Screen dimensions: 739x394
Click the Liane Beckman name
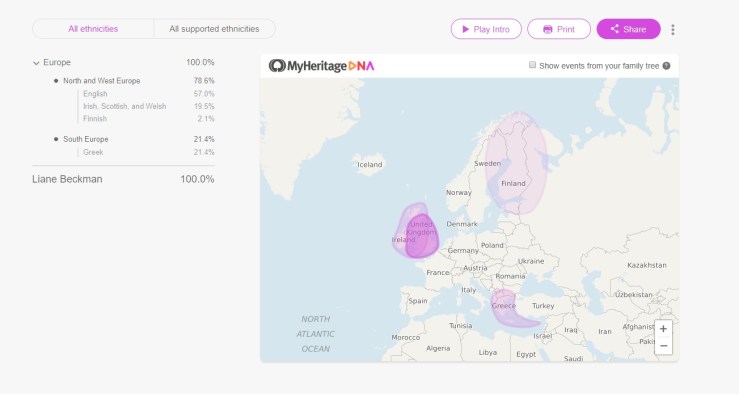click(67, 179)
